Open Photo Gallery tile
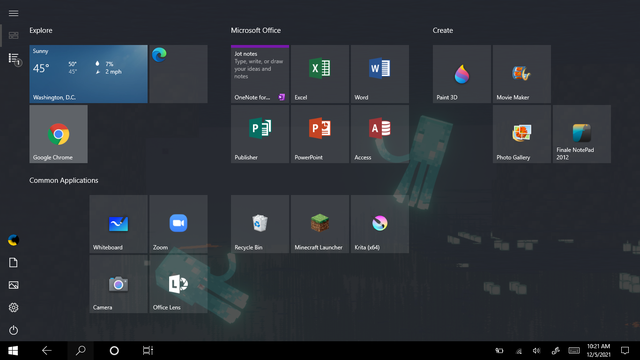The width and height of the screenshot is (640, 360). coord(522,134)
